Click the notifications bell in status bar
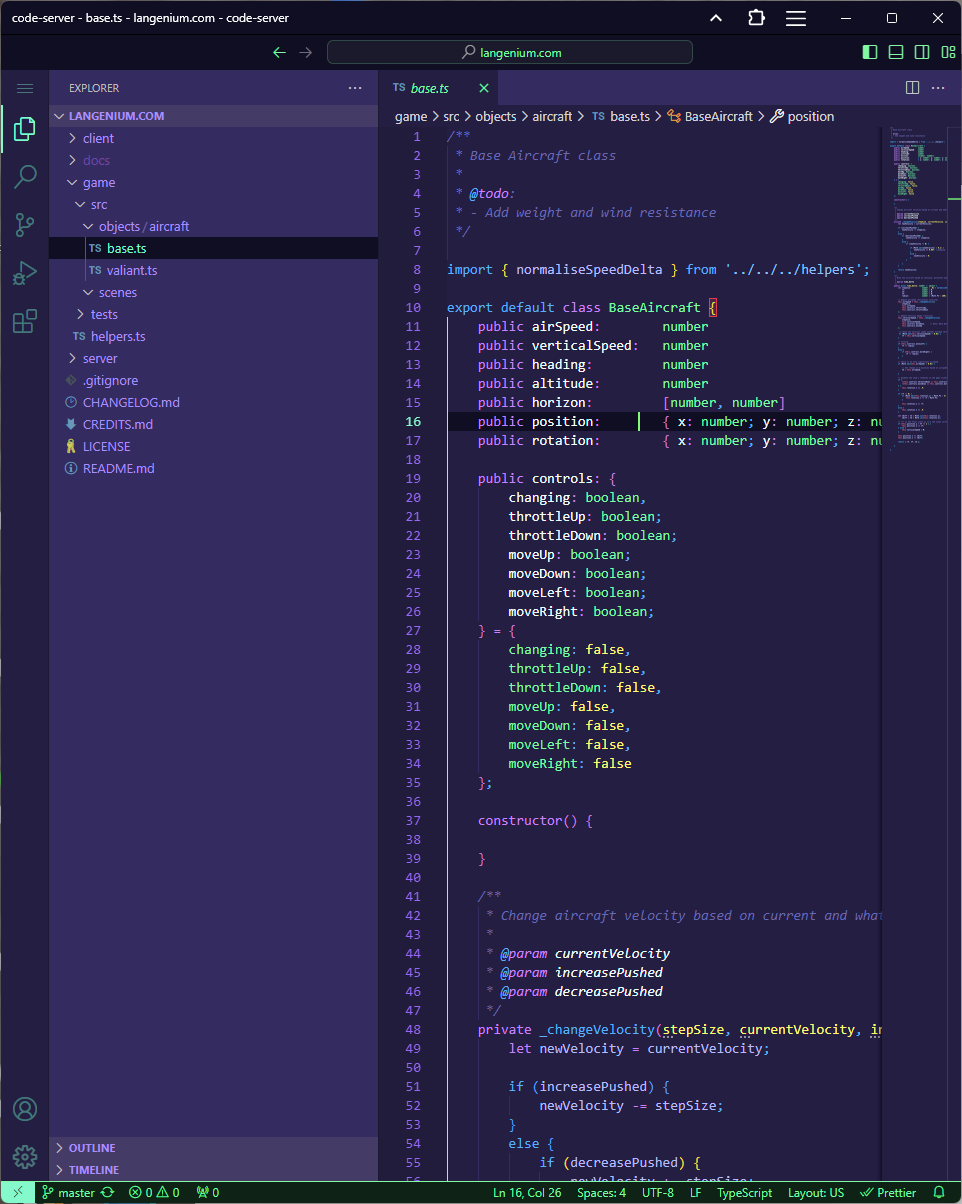 coord(938,1192)
